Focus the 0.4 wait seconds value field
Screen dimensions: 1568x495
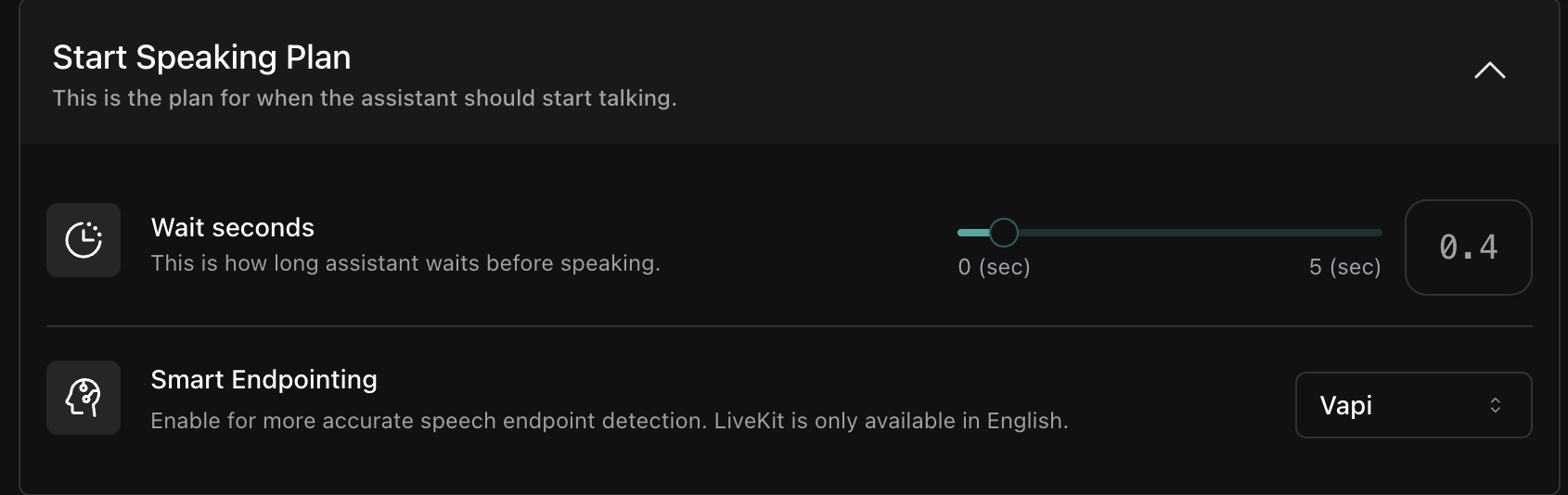(x=1468, y=247)
